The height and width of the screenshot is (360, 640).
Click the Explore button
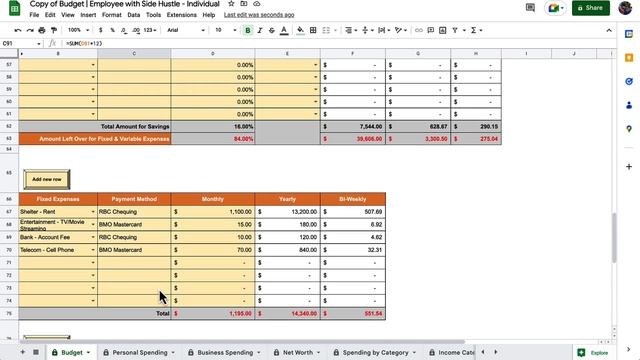(593, 352)
